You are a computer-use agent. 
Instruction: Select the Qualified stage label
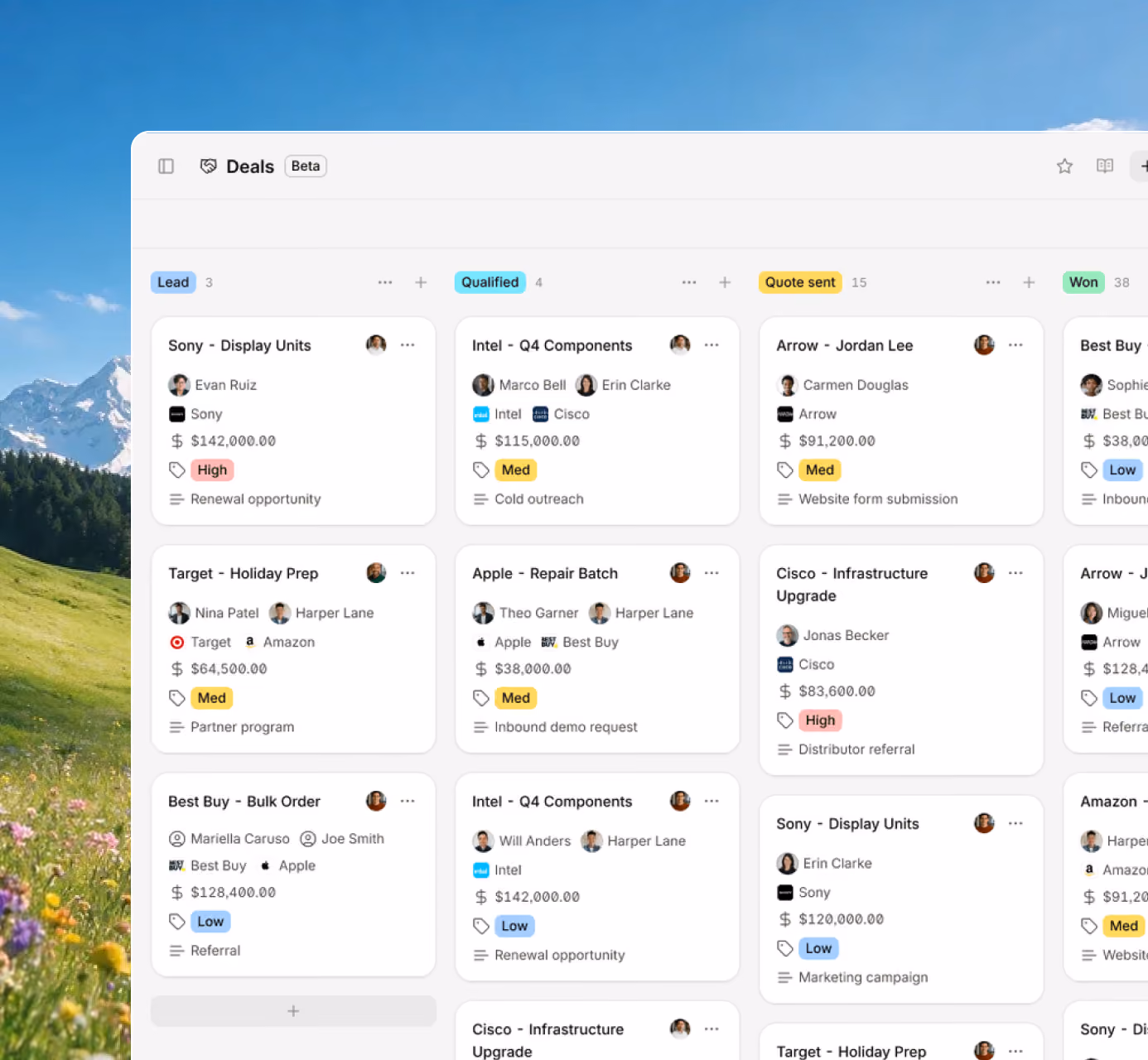[x=490, y=282]
